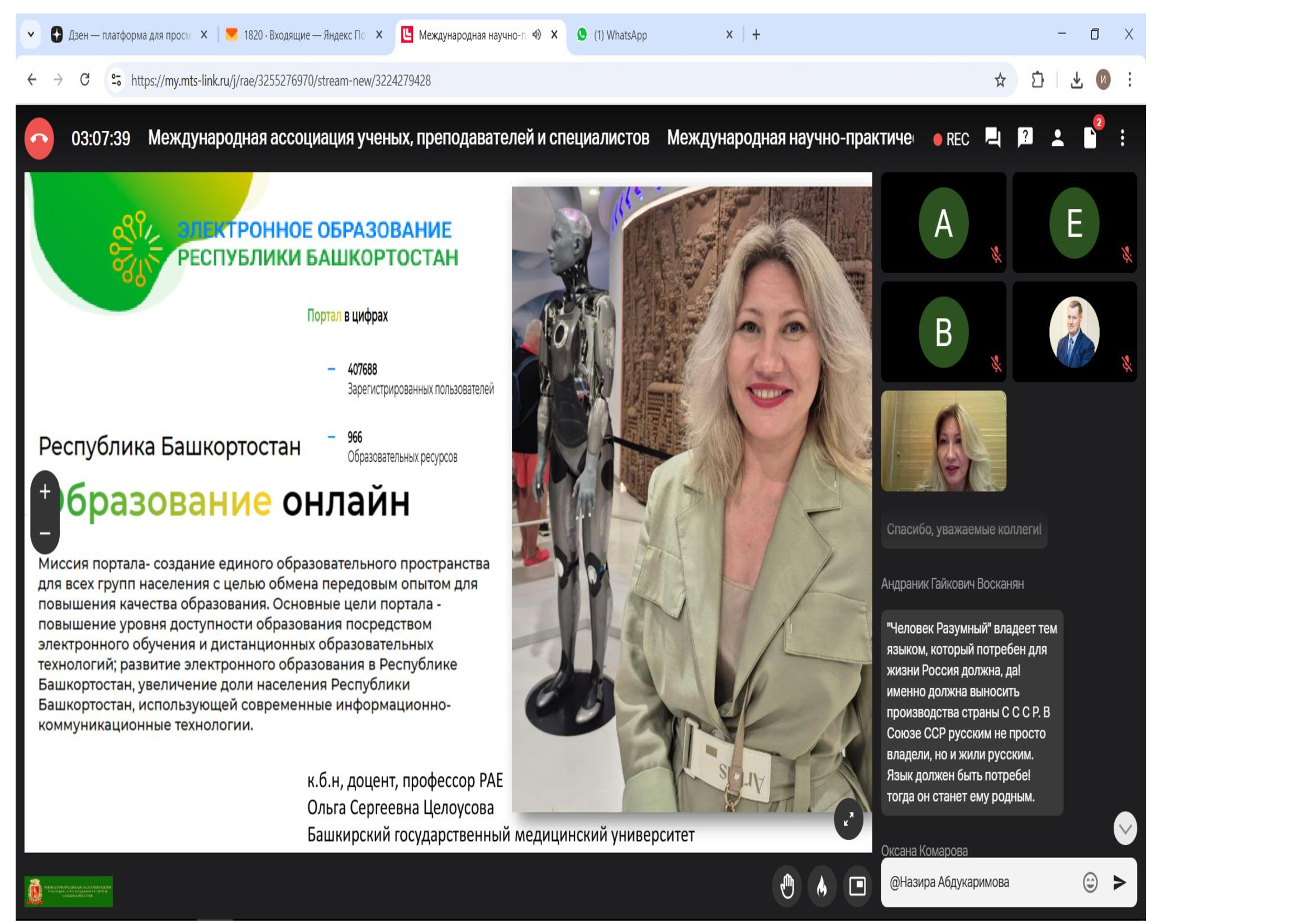Screen dimensions: 1307x924
Task: Open the files icon with badge
Action: coord(1090,138)
